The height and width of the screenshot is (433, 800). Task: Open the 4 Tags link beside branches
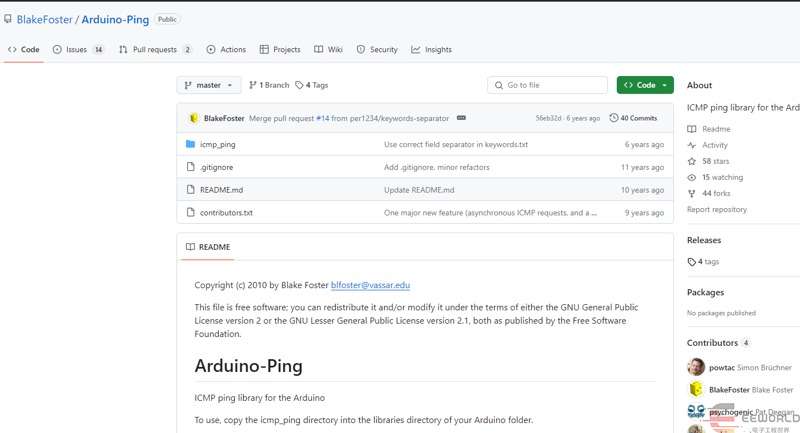(312, 86)
